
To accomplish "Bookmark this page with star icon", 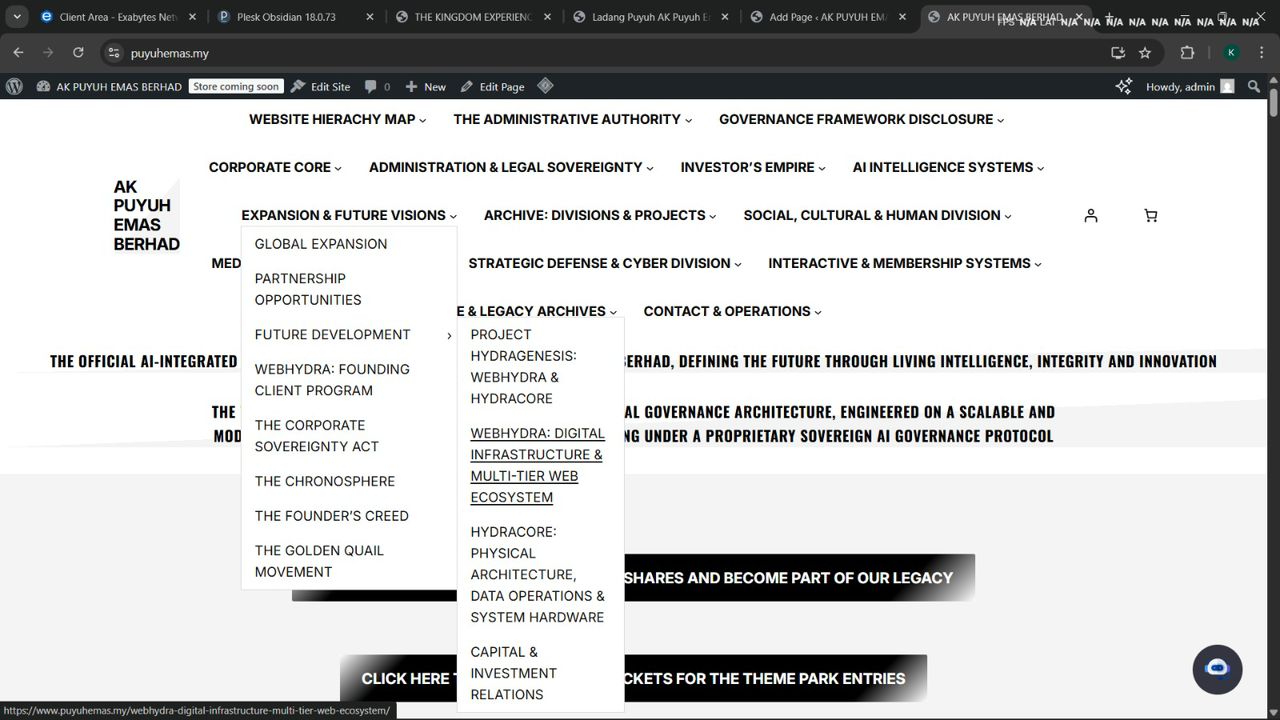I will click(1145, 53).
